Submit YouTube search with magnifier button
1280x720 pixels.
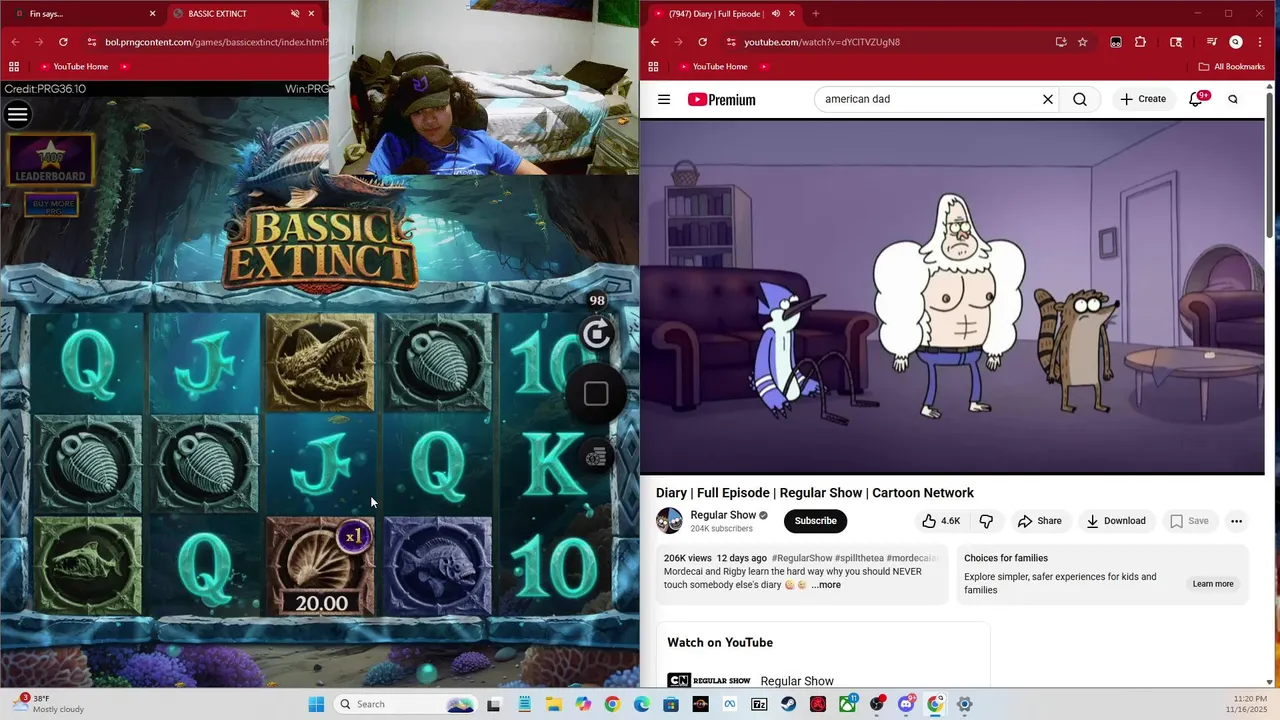[1080, 99]
